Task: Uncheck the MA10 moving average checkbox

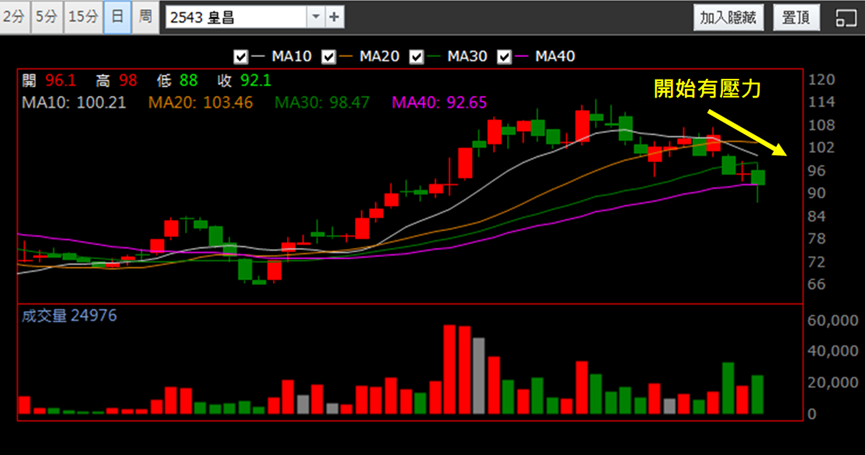Action: click(241, 57)
